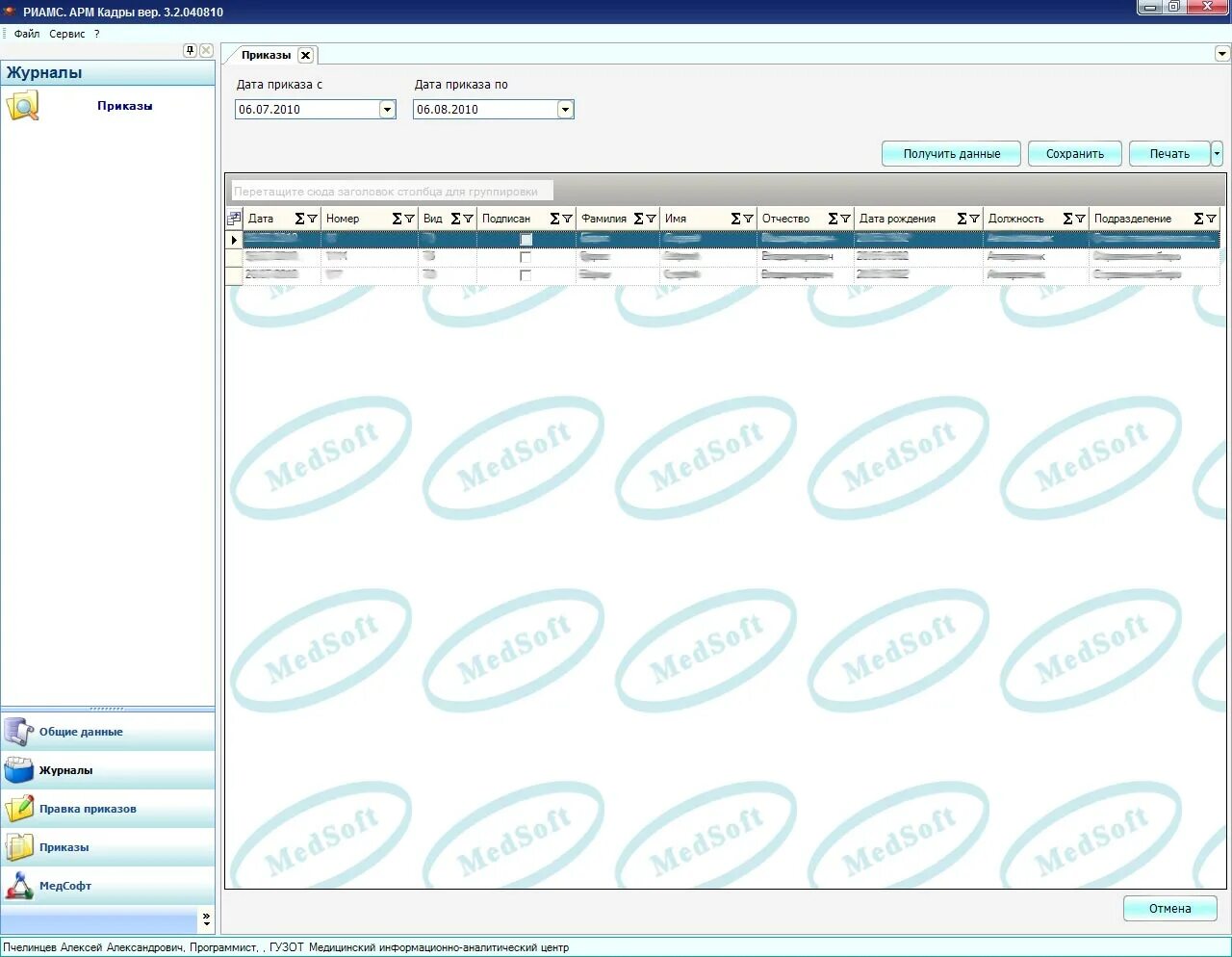
Task: Click the Сохранить button
Action: coord(1075,153)
